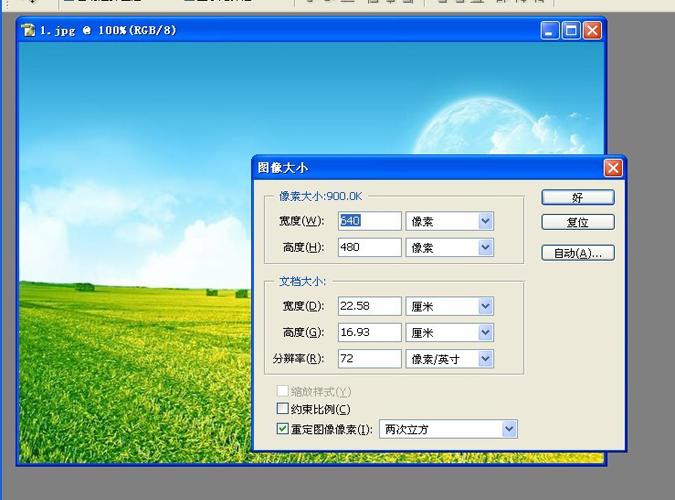Viewport: 675px width, 500px height.
Task: Expand the document height 厘米 dropdown
Action: point(485,332)
